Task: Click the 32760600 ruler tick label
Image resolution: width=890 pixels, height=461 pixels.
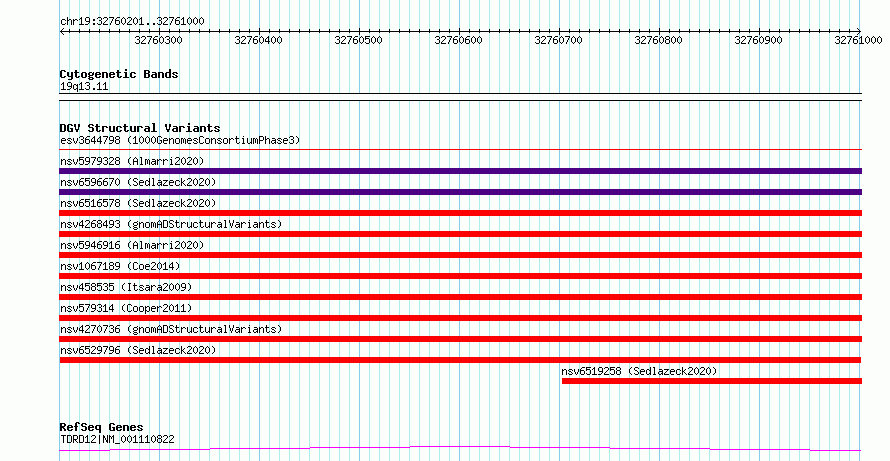Action: pos(459,40)
